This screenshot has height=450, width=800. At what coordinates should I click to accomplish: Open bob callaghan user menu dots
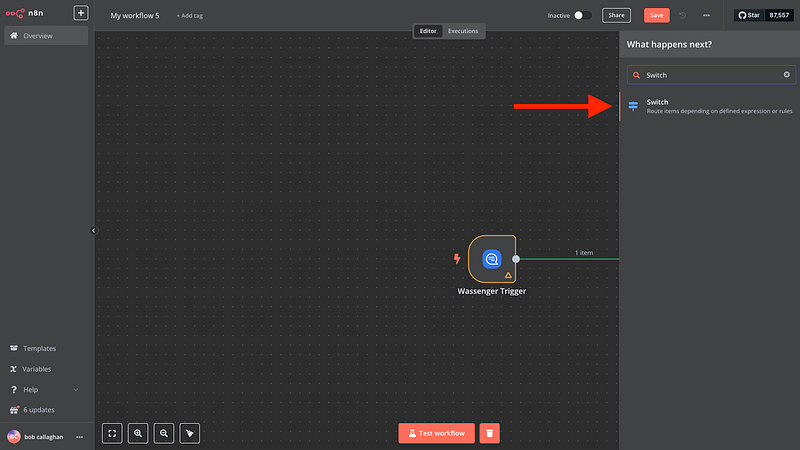pyautogui.click(x=79, y=437)
